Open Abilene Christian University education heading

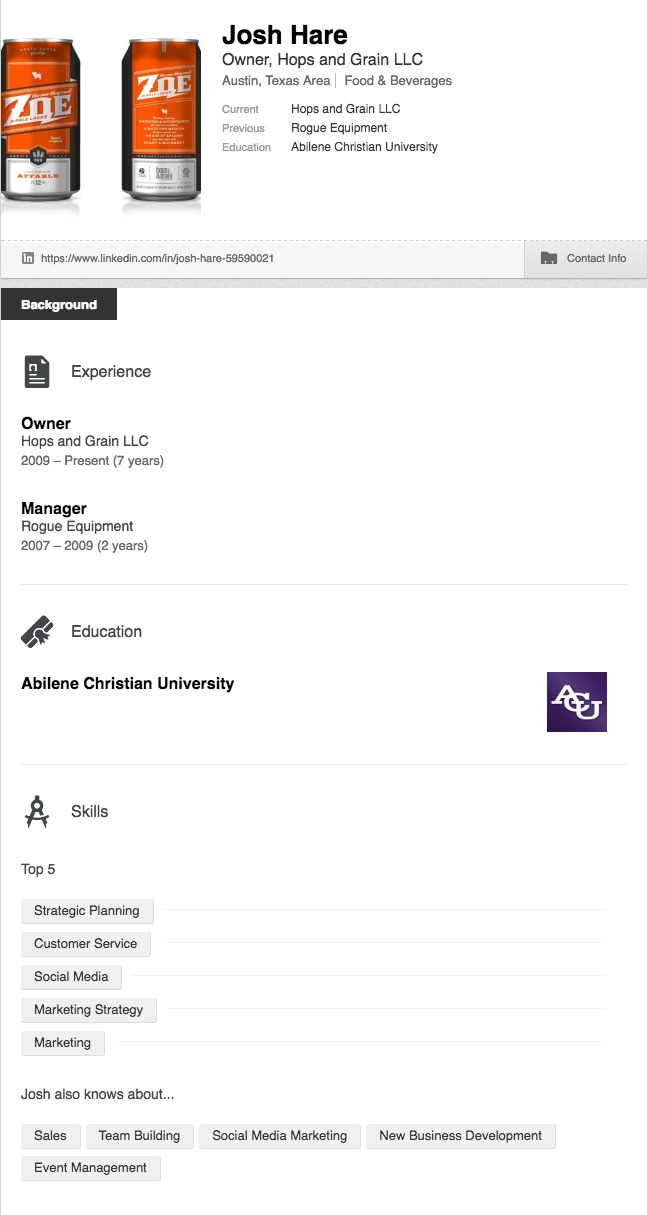click(x=127, y=684)
